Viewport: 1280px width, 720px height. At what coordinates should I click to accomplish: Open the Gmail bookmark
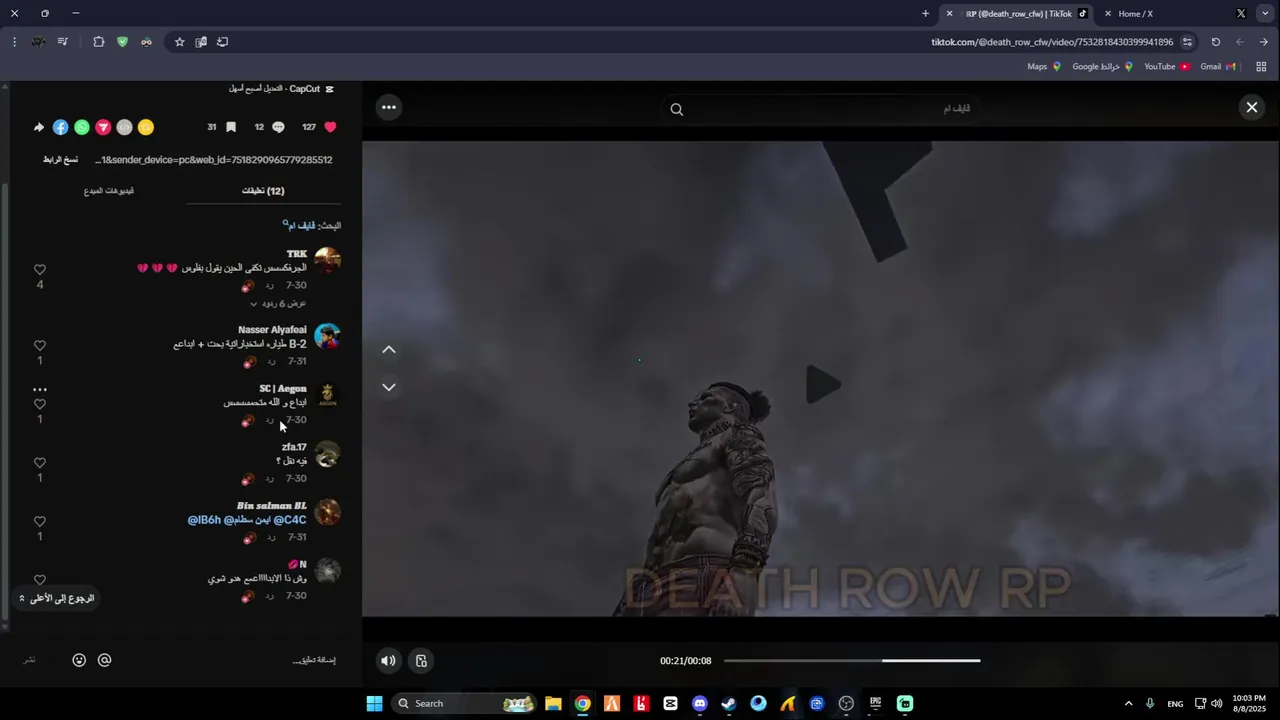(x=1218, y=67)
